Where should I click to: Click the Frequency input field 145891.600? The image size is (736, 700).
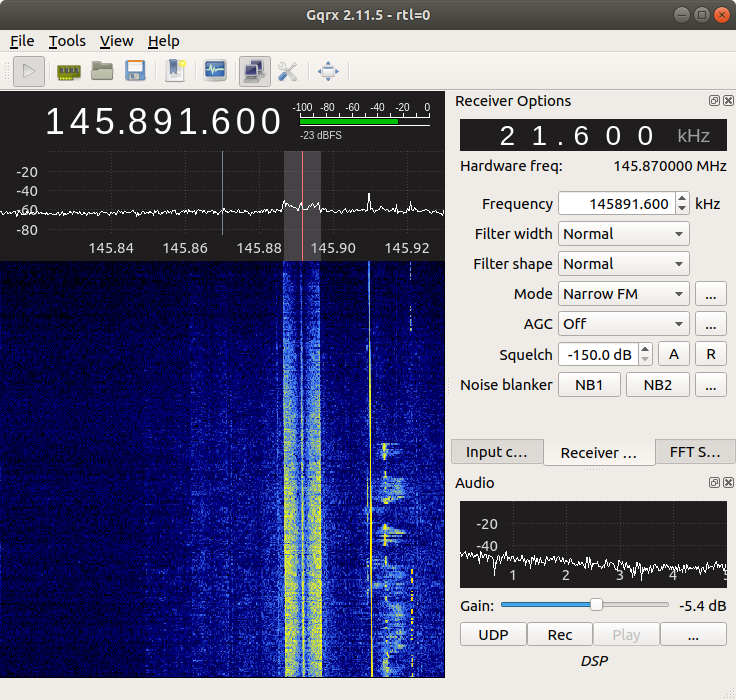point(617,204)
